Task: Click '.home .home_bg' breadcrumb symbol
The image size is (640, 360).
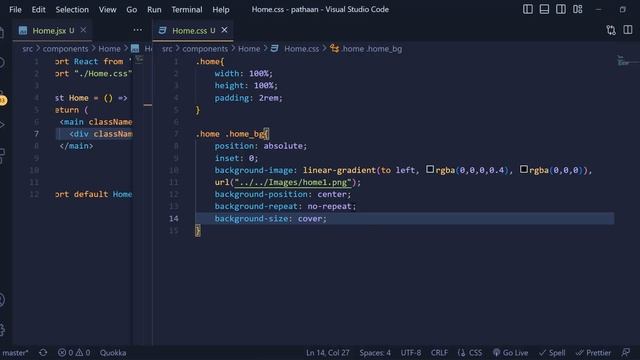Action: click(x=371, y=49)
